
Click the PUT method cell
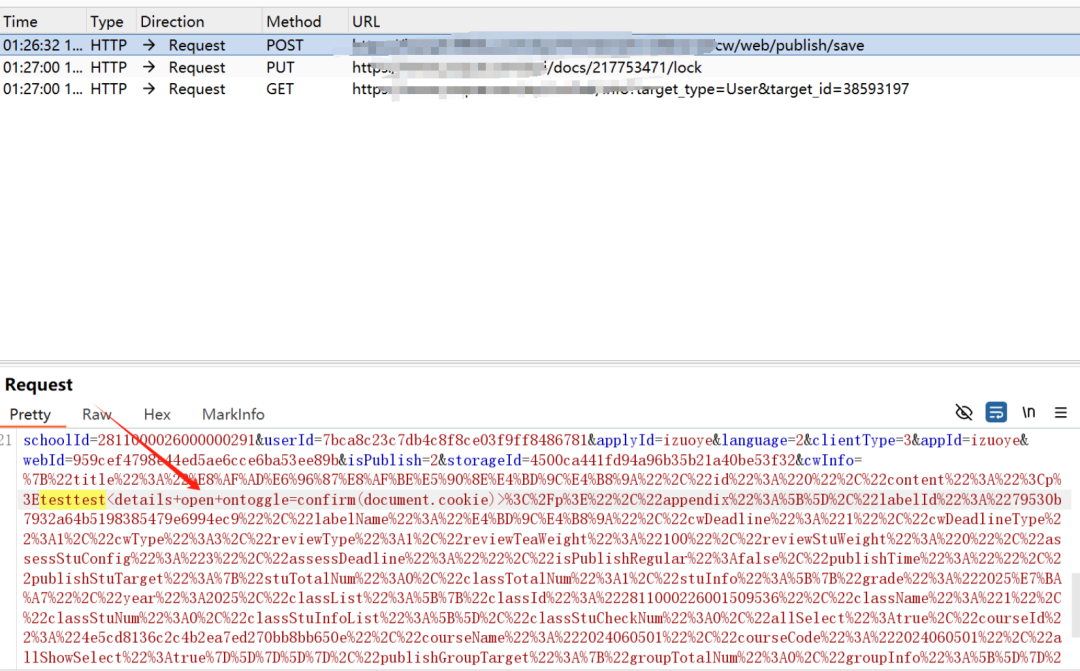pos(280,68)
